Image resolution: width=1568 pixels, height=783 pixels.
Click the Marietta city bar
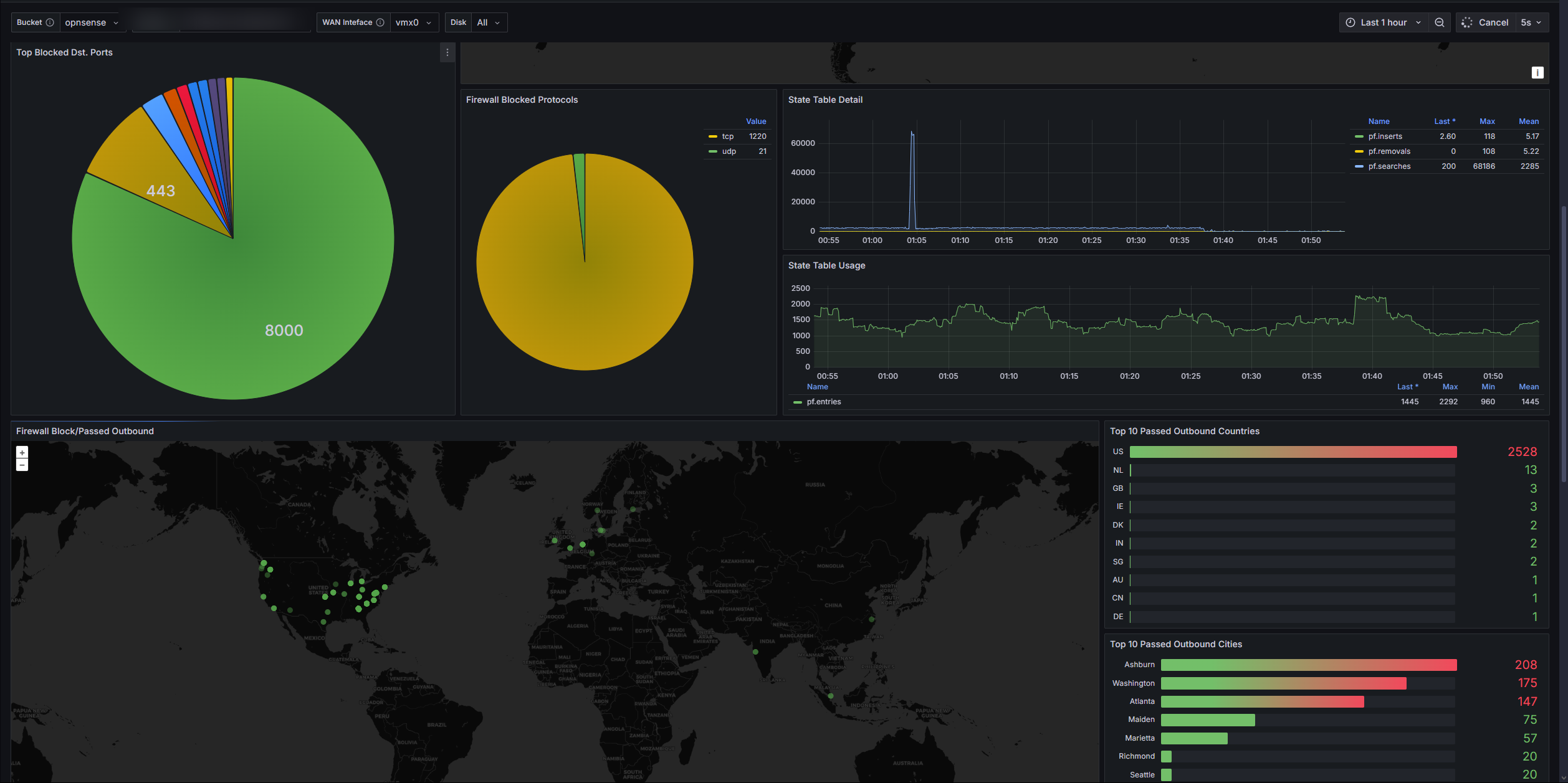(x=1194, y=738)
